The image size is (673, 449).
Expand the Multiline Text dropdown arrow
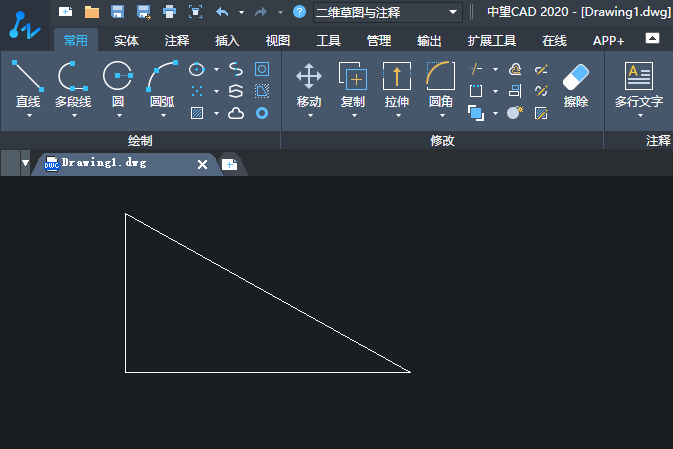640,115
